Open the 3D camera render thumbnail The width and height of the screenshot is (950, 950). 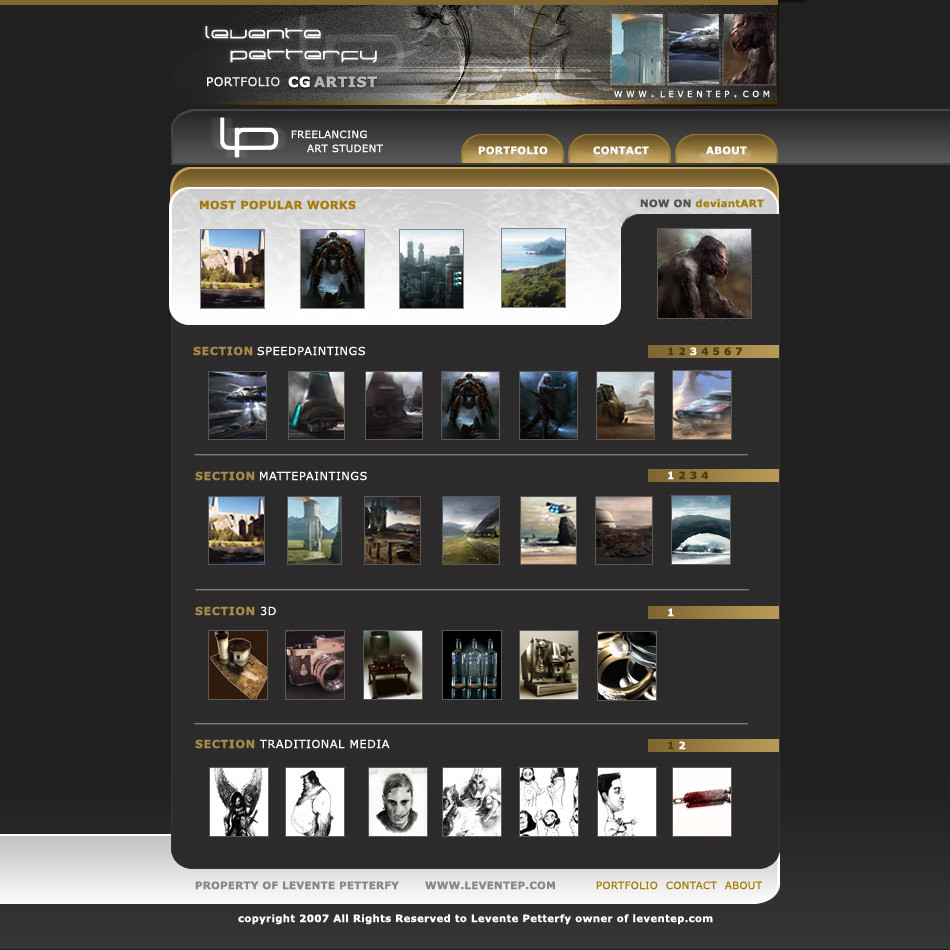315,665
